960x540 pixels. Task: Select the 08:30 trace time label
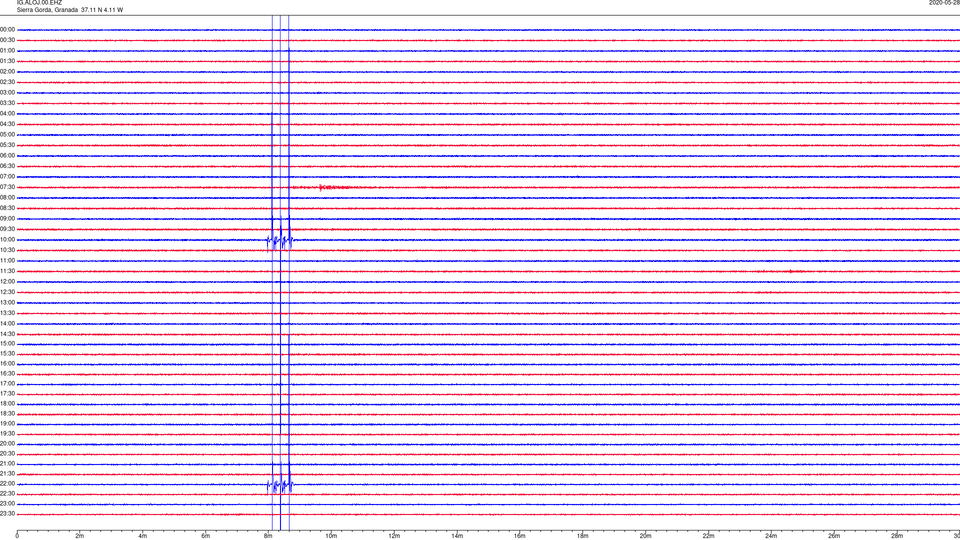(x=7, y=208)
